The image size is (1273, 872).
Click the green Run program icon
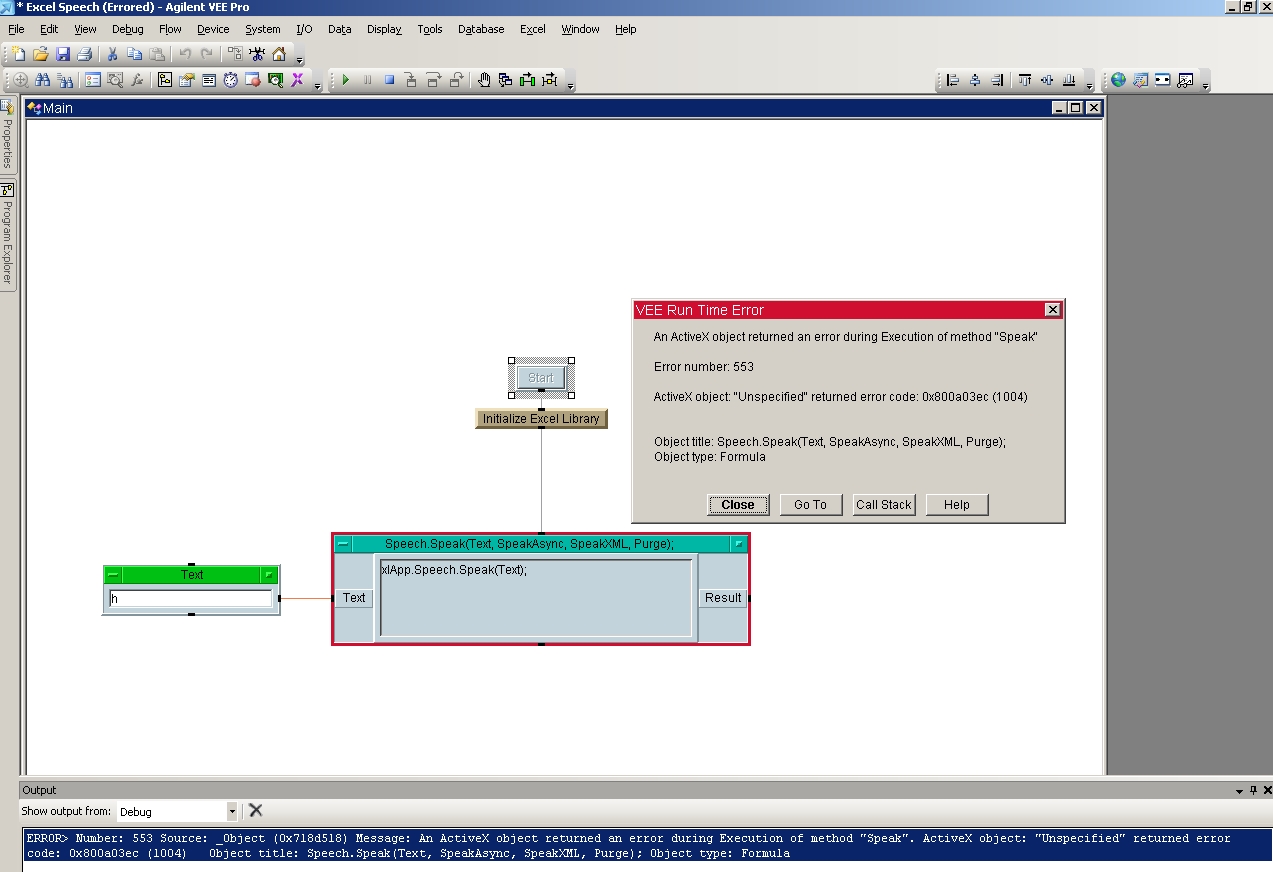[x=346, y=81]
